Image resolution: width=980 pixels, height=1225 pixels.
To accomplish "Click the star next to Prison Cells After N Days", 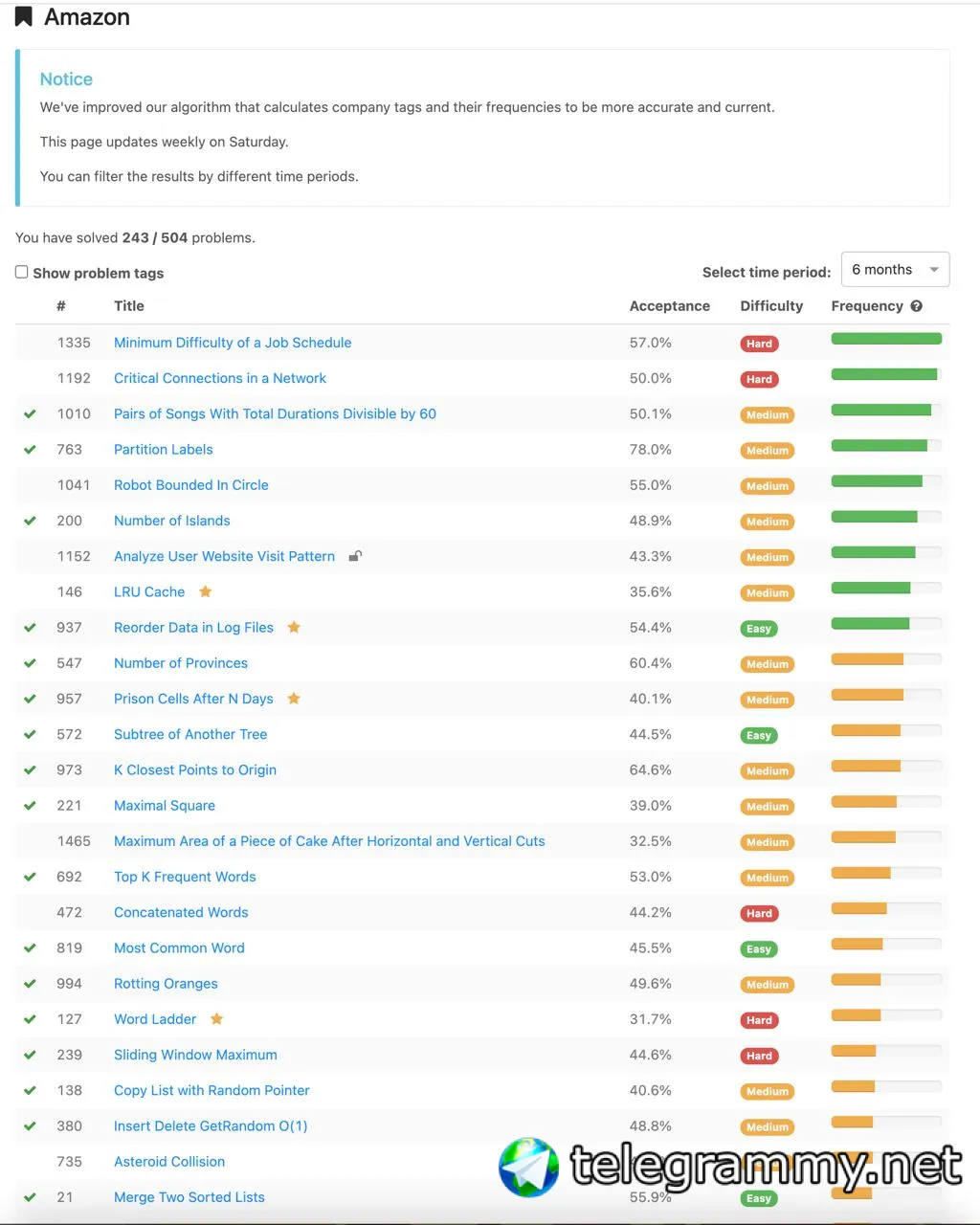I will pos(294,699).
